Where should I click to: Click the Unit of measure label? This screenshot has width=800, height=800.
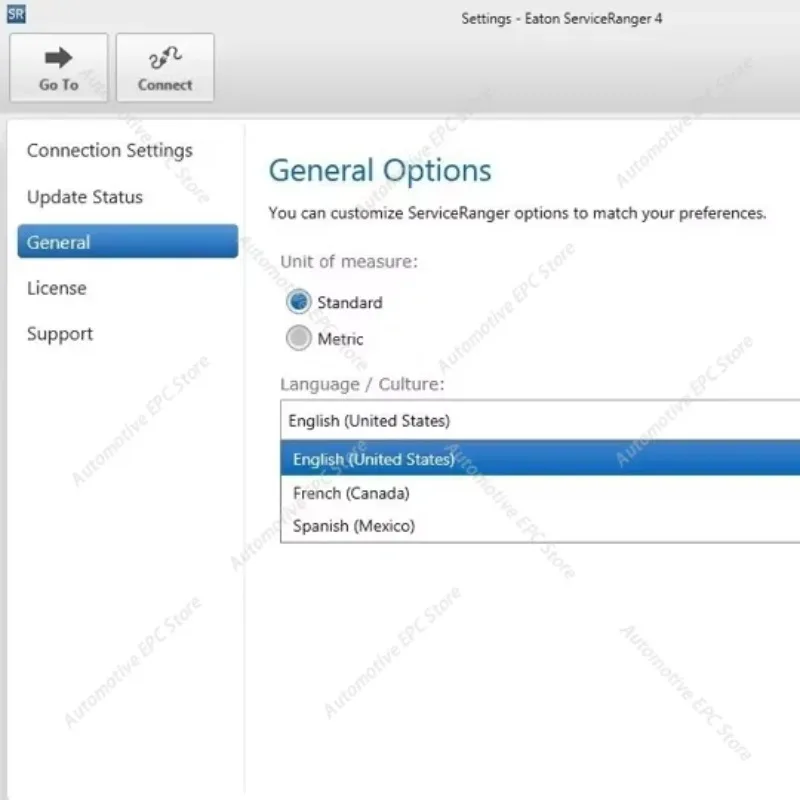pos(349,262)
